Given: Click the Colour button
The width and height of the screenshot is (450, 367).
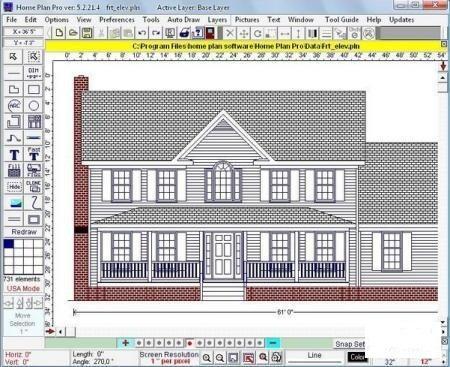Looking at the screenshot, I should 357,357.
